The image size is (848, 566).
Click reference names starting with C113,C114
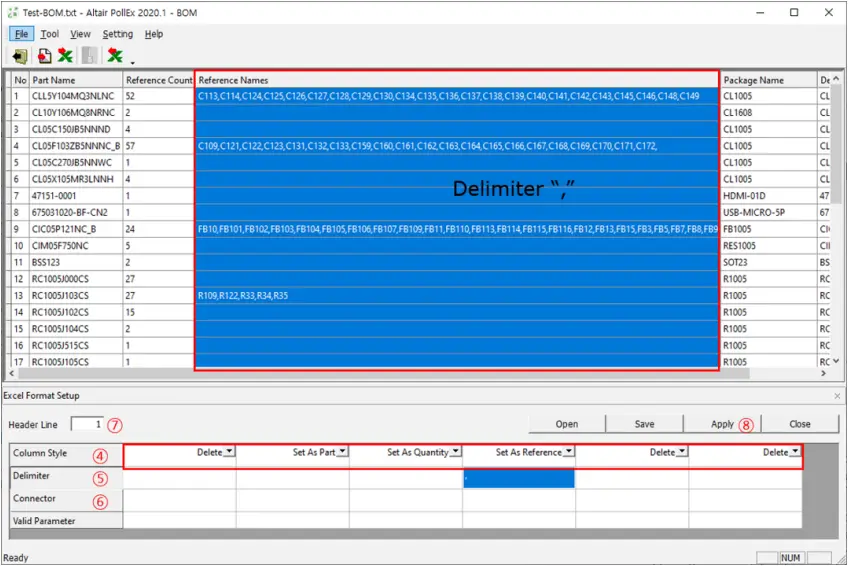pyautogui.click(x=457, y=96)
